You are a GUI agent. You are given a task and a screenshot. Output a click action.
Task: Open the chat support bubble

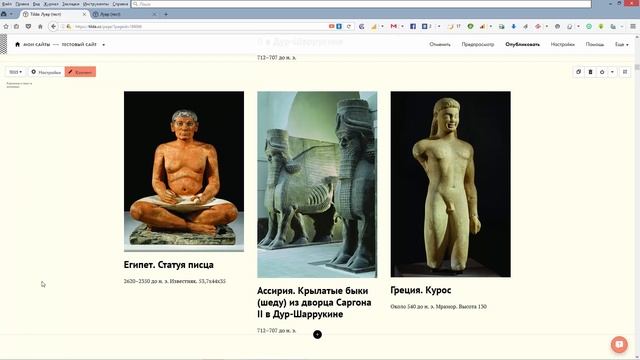[619, 344]
